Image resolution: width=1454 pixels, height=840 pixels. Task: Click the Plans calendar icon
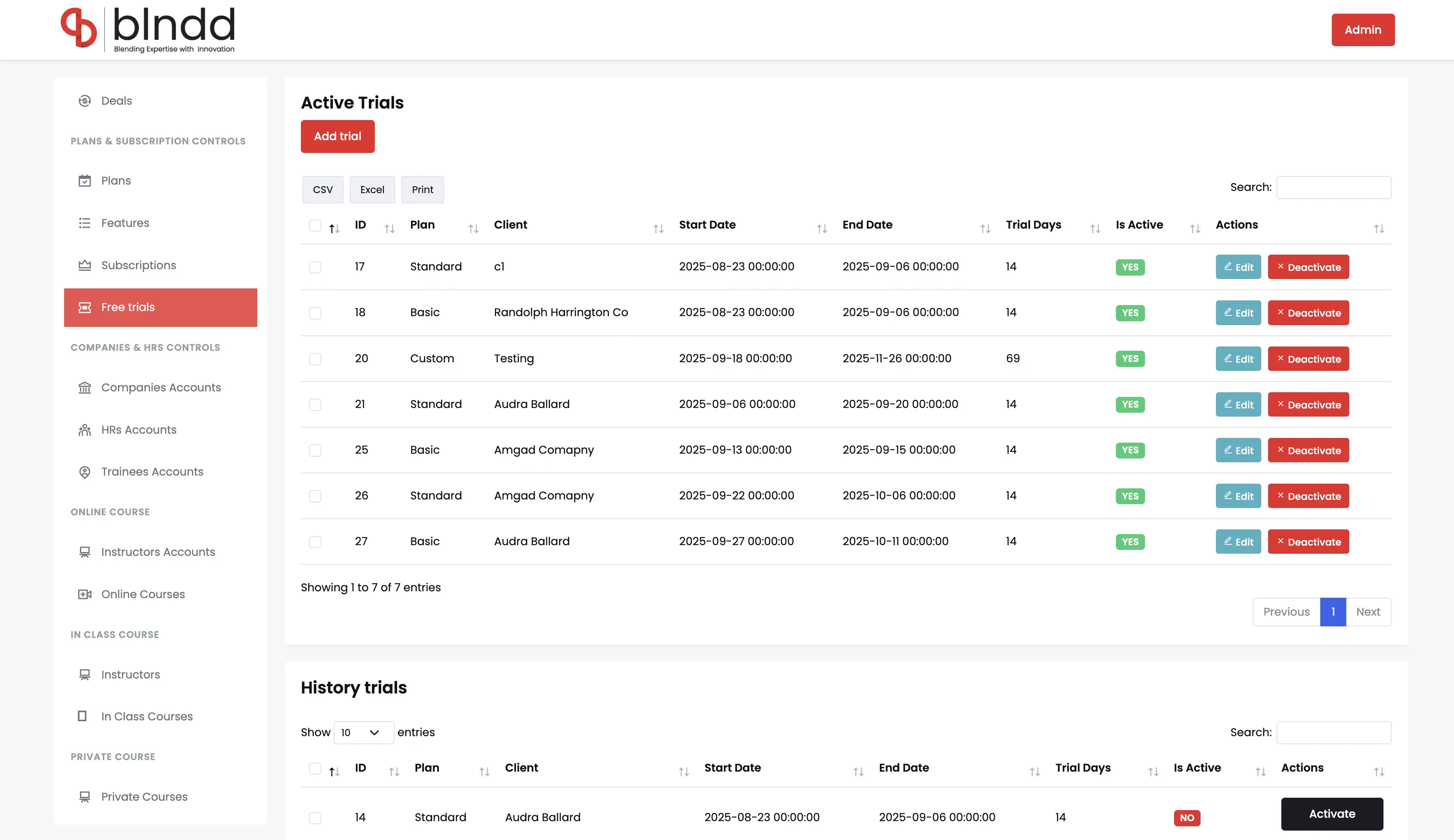coord(85,181)
